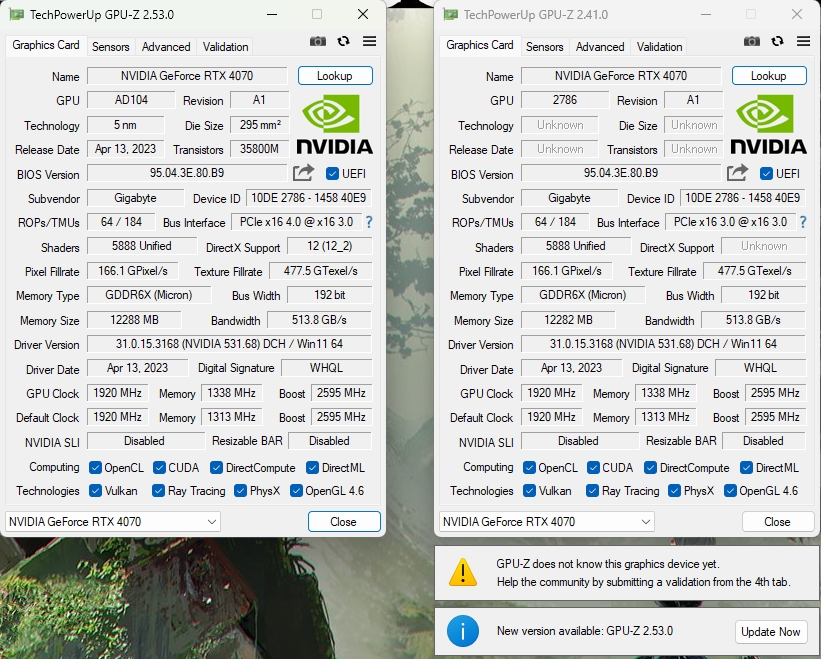The height and width of the screenshot is (659, 821).
Task: Open GPU selector dropdown in GPU-Z 2.41.0
Action: click(547, 521)
